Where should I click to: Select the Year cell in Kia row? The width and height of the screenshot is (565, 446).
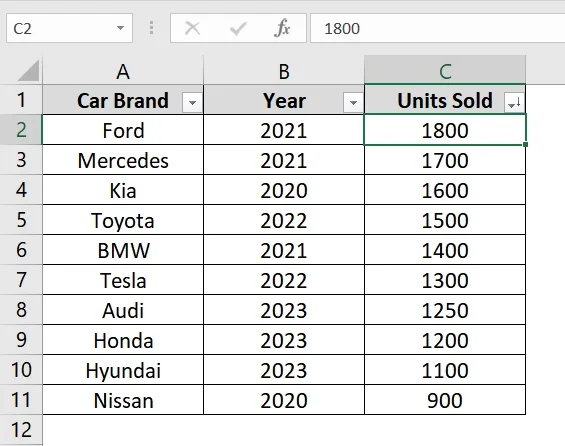point(284,189)
